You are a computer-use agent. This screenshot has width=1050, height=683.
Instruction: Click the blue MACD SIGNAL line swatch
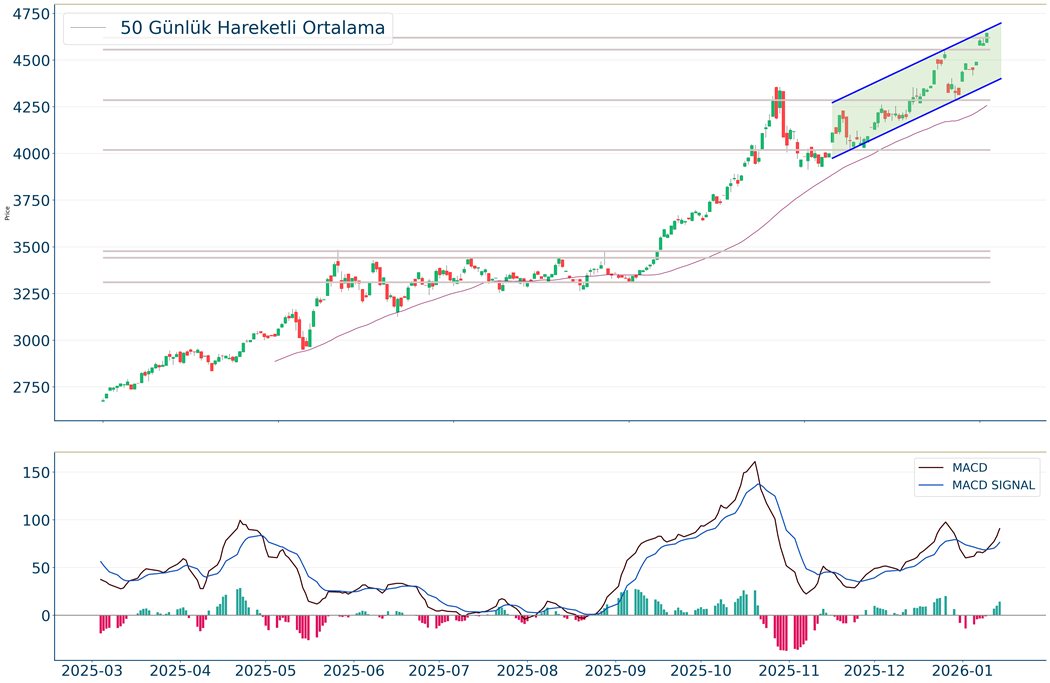pyautogui.click(x=931, y=486)
